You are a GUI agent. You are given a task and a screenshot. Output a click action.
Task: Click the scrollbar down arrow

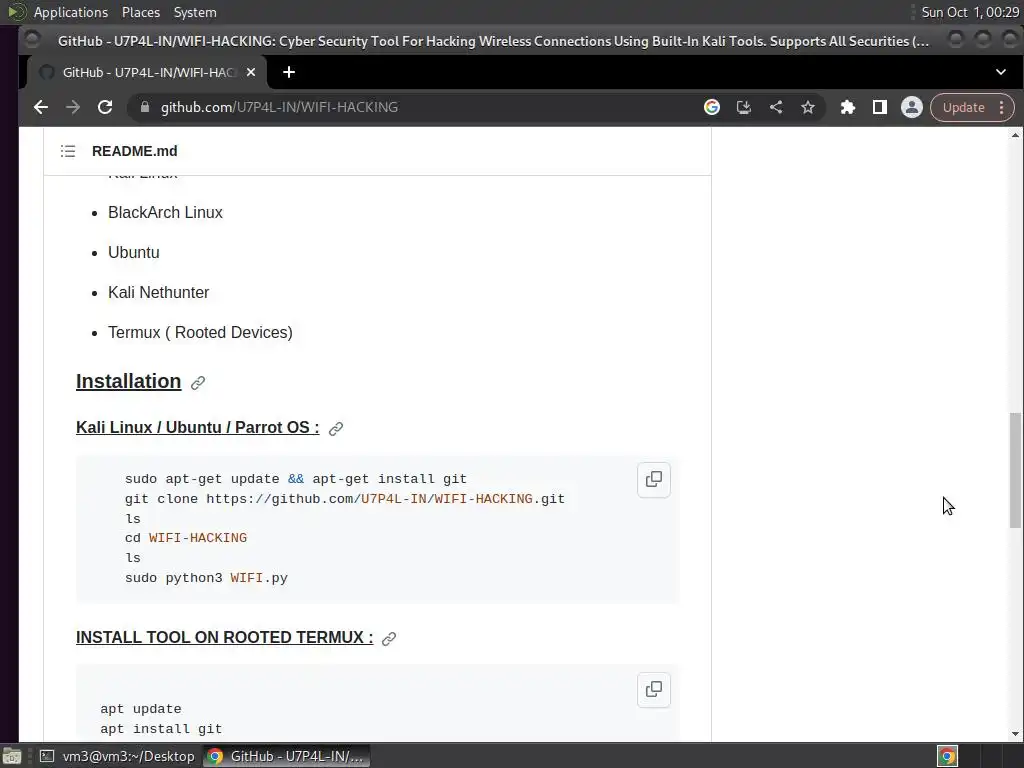click(1015, 734)
